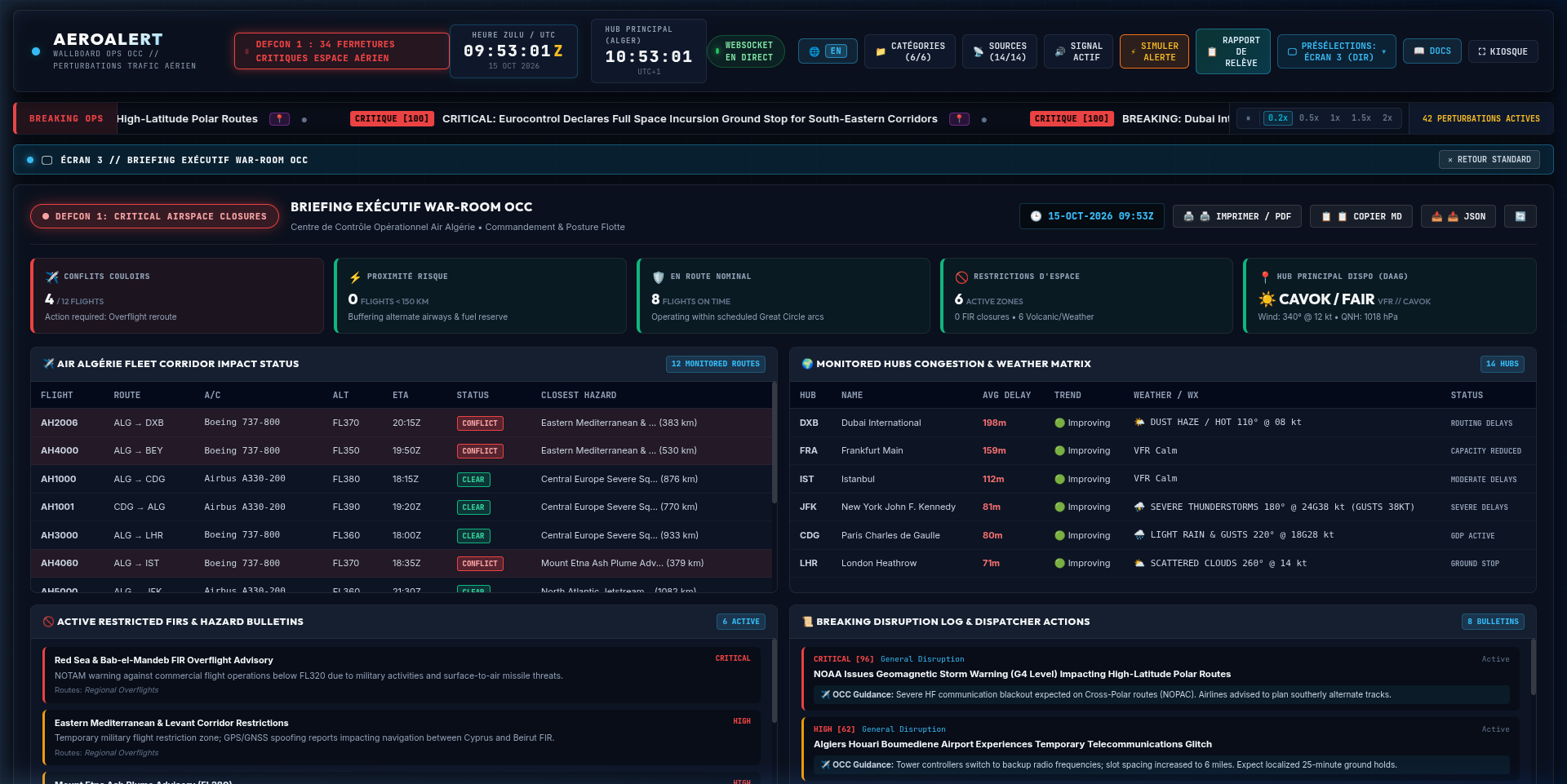Click the refresh icon button beside JSON

(x=1520, y=216)
